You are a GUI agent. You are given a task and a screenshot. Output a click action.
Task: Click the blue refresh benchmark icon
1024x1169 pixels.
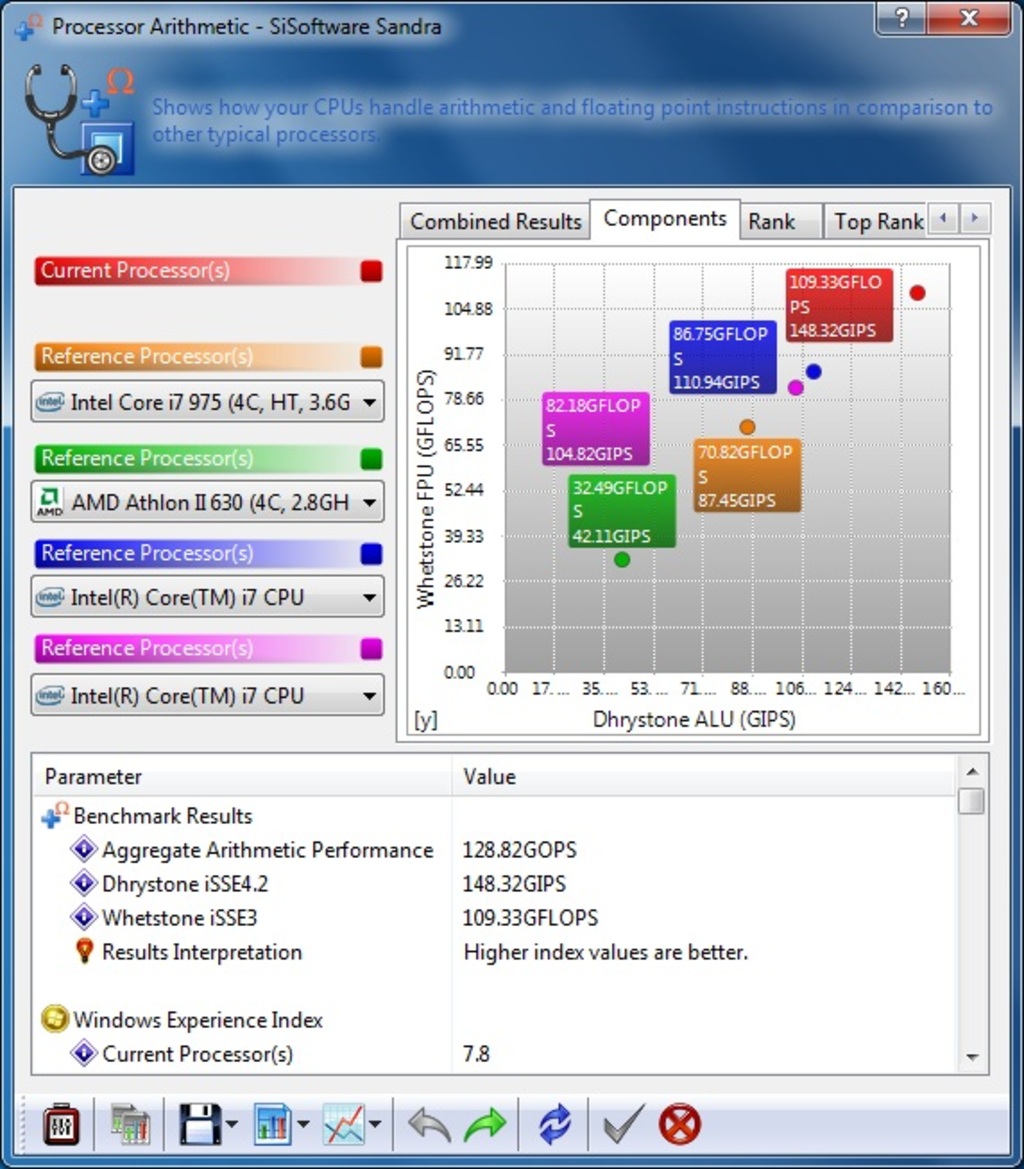coord(555,1124)
